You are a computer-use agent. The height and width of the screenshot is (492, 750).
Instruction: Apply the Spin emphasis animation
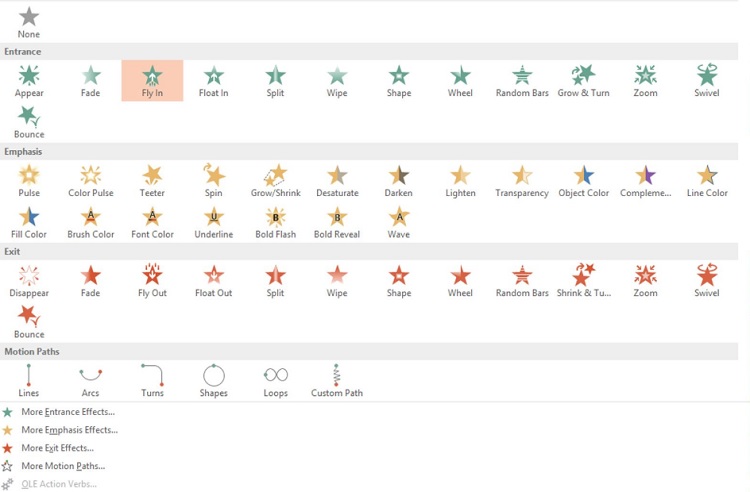click(x=214, y=180)
